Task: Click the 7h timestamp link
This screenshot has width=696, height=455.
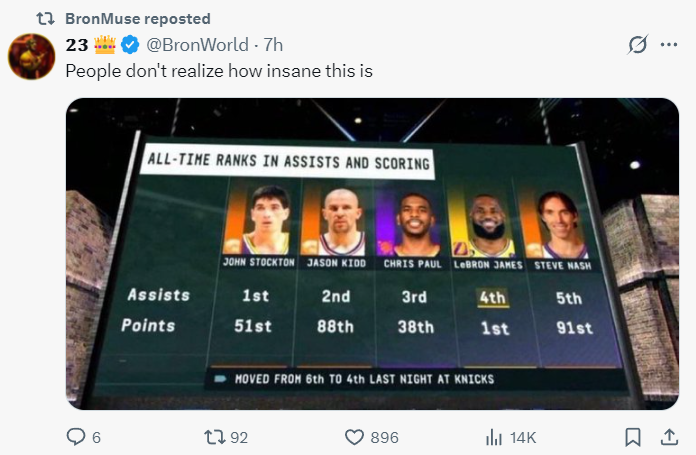Action: click(273, 45)
